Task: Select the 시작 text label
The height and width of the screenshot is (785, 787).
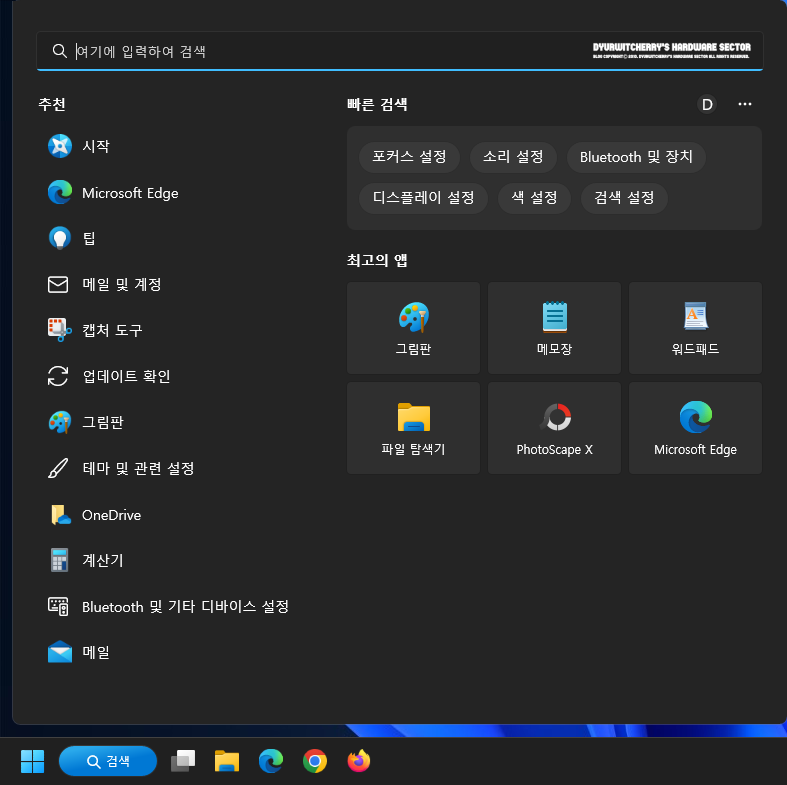Action: [x=96, y=146]
